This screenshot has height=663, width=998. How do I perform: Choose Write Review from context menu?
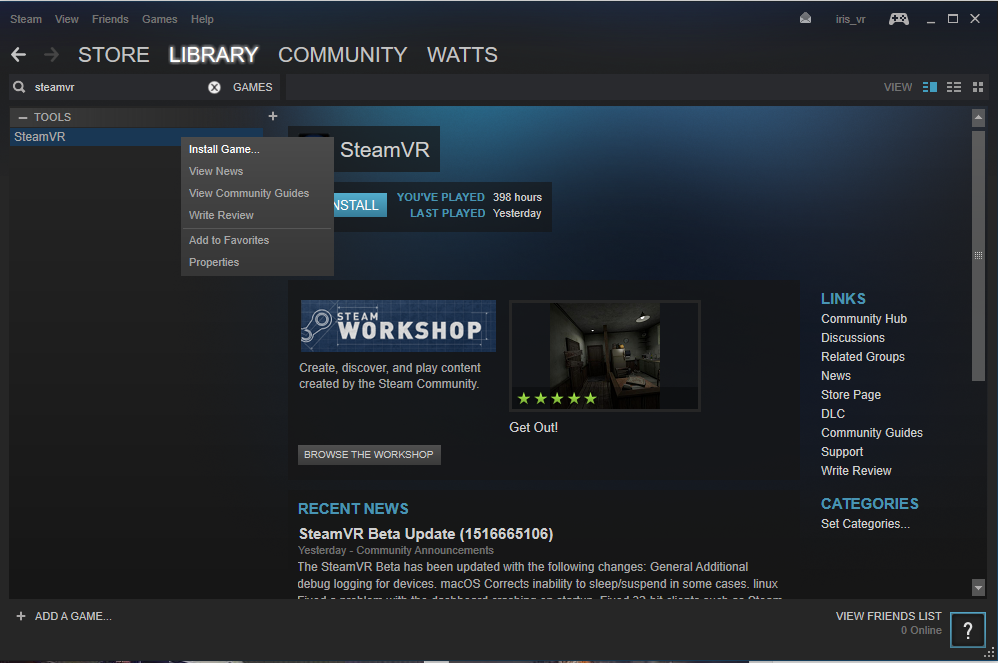[221, 215]
